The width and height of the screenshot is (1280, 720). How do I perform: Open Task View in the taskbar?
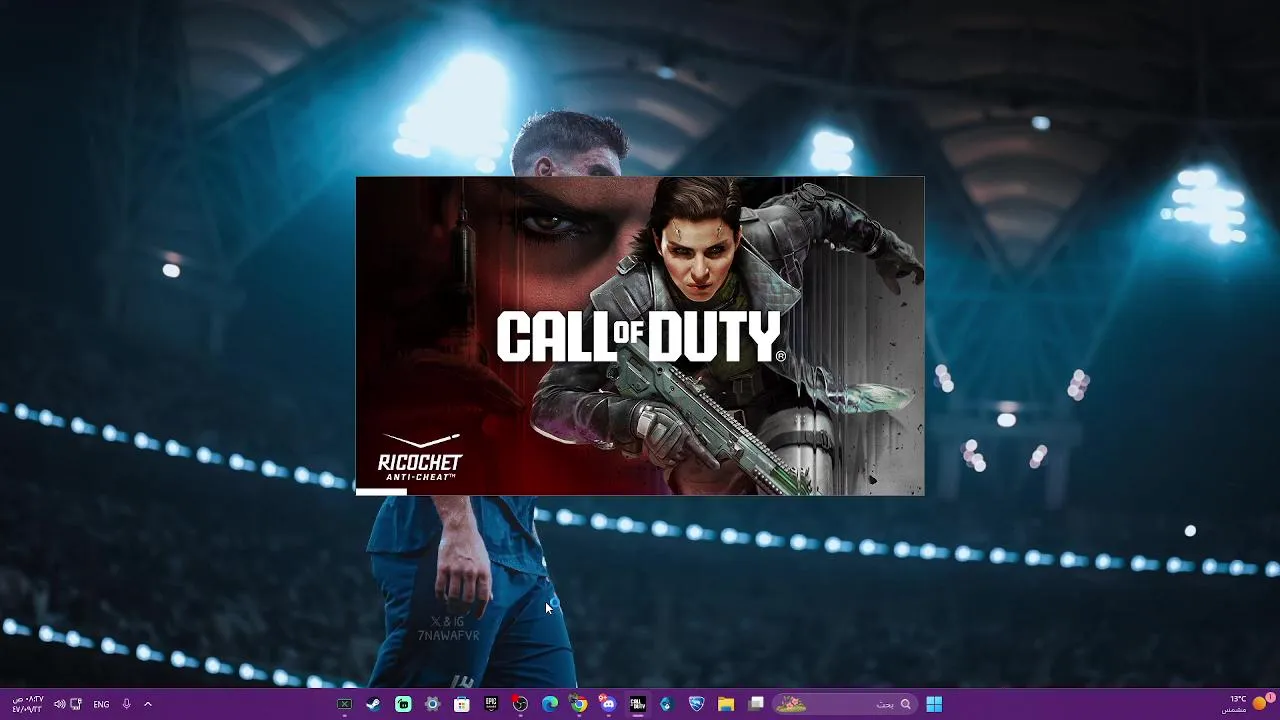[x=756, y=704]
